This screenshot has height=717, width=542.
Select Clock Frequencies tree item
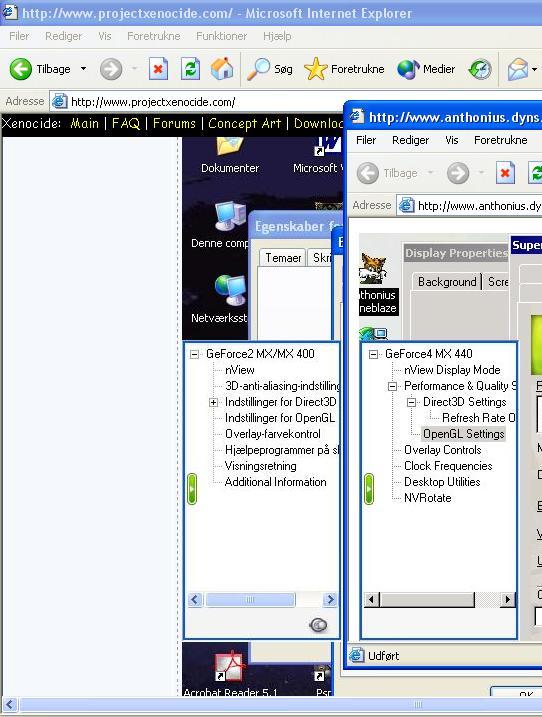[448, 466]
